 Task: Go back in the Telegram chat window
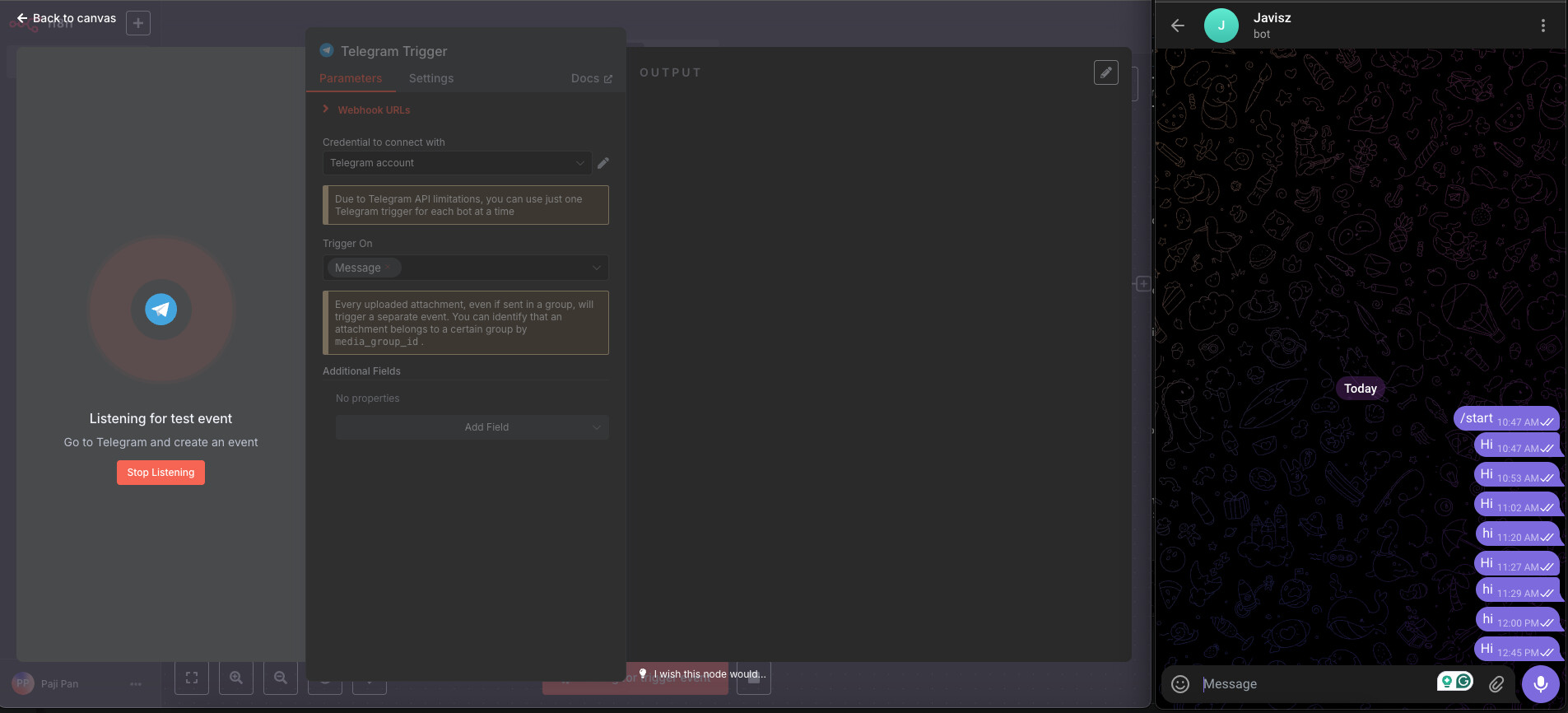tap(1178, 26)
